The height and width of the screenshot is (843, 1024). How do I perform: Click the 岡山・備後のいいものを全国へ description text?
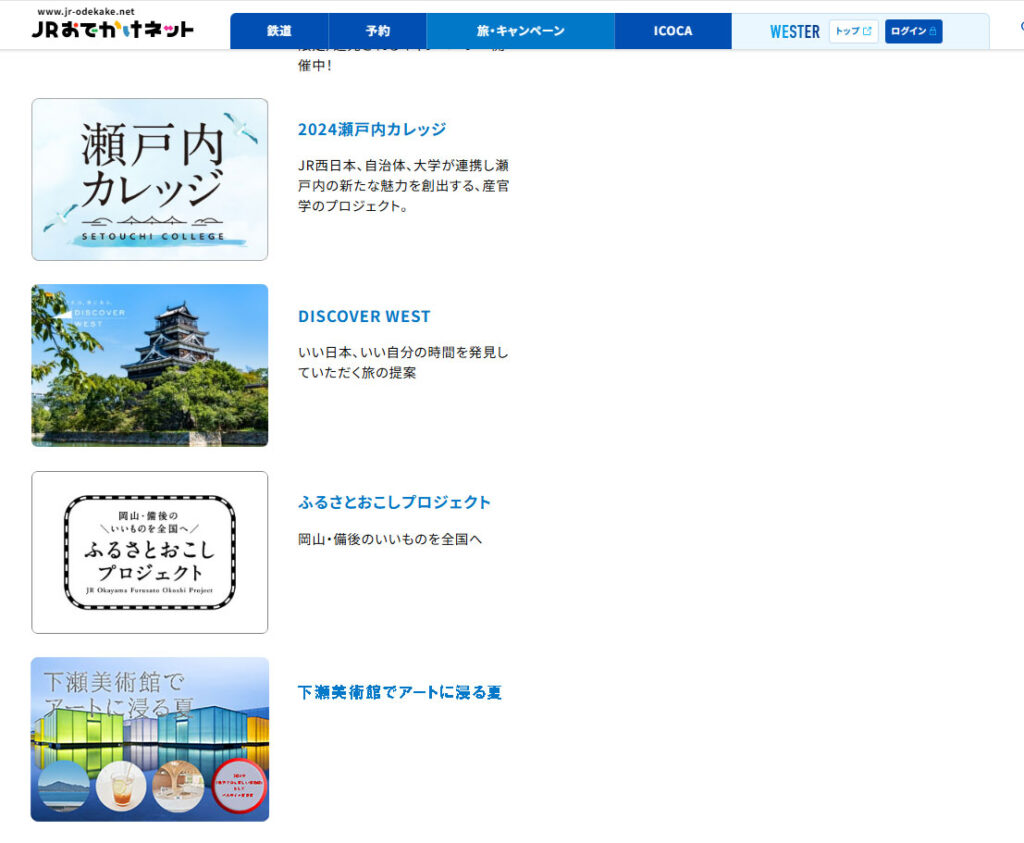point(390,539)
